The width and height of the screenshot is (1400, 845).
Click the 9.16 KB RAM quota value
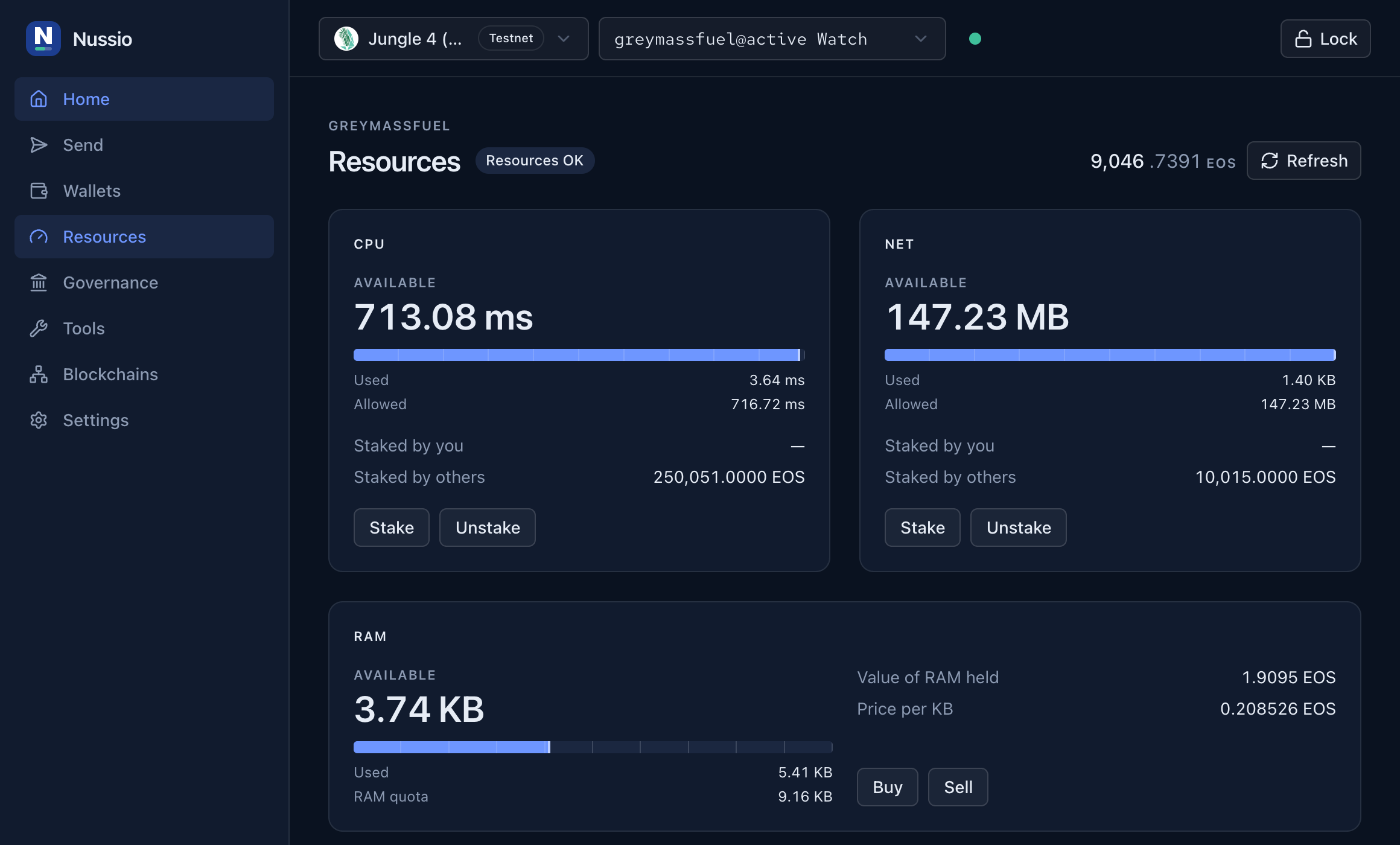[x=805, y=797]
